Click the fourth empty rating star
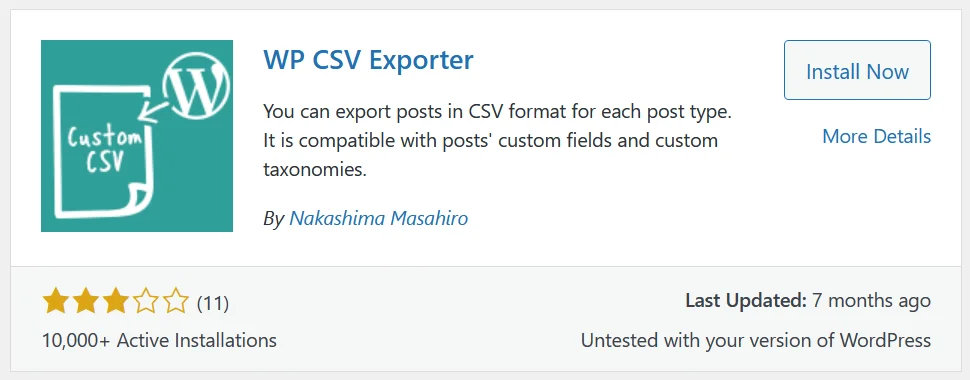This screenshot has height=380, width=970. [145, 301]
